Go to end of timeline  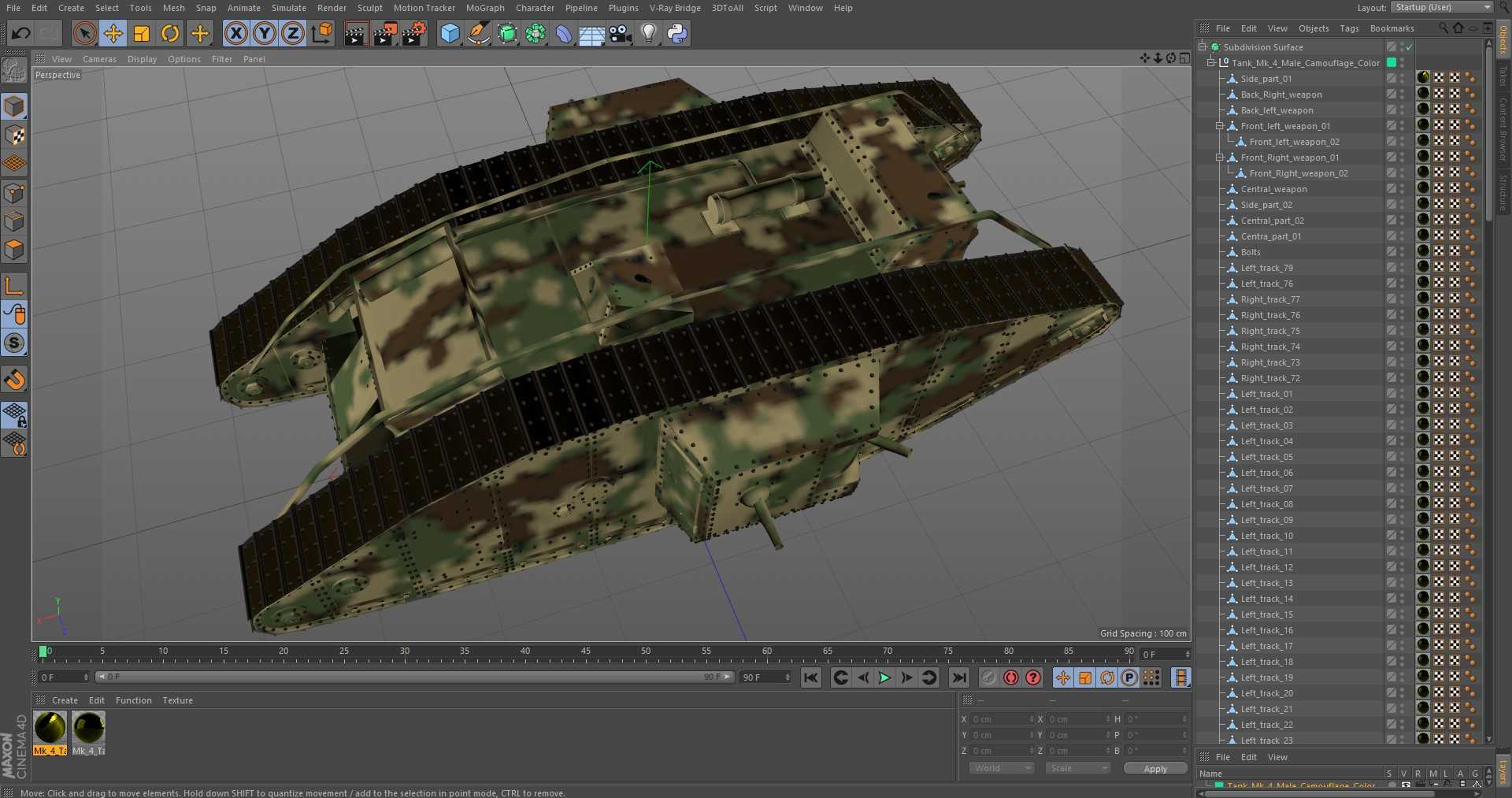[958, 677]
